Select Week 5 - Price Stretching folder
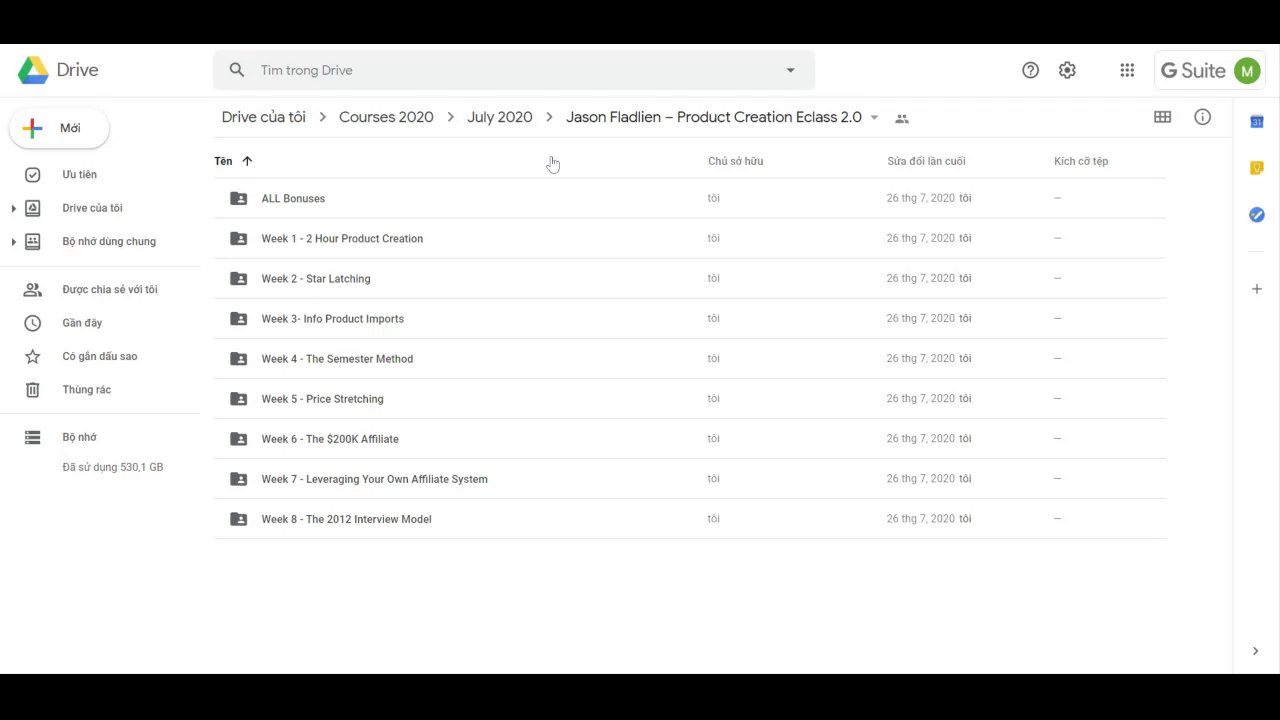Image resolution: width=1280 pixels, height=720 pixels. (322, 398)
